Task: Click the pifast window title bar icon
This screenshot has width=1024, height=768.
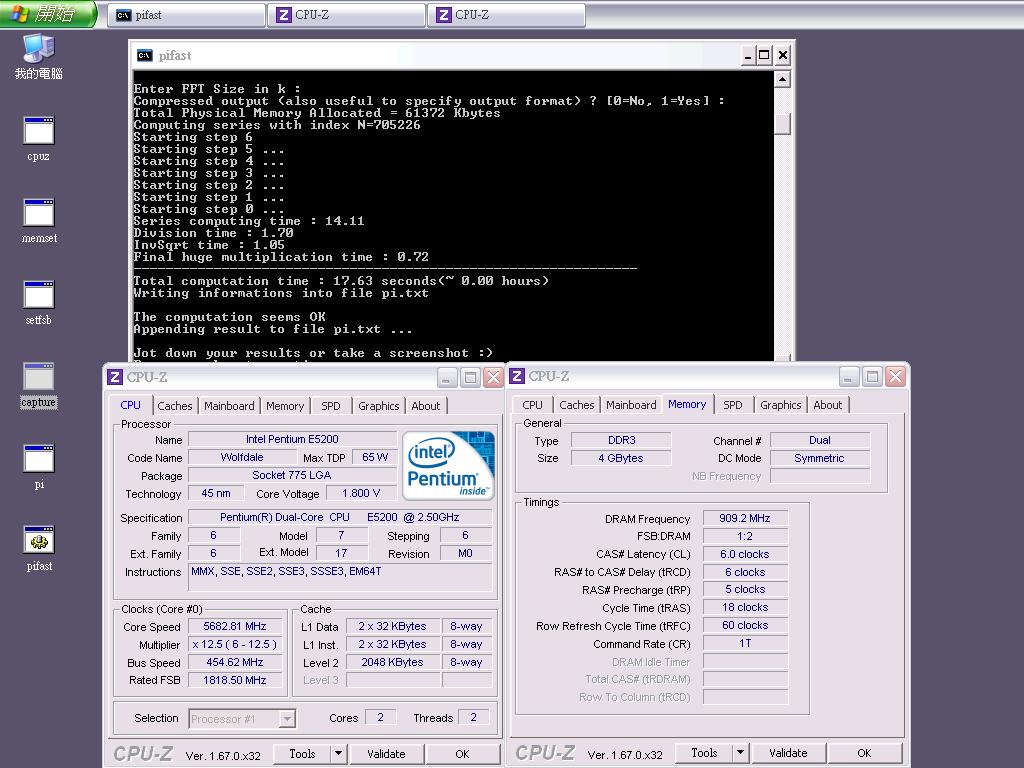Action: pyautogui.click(x=145, y=56)
